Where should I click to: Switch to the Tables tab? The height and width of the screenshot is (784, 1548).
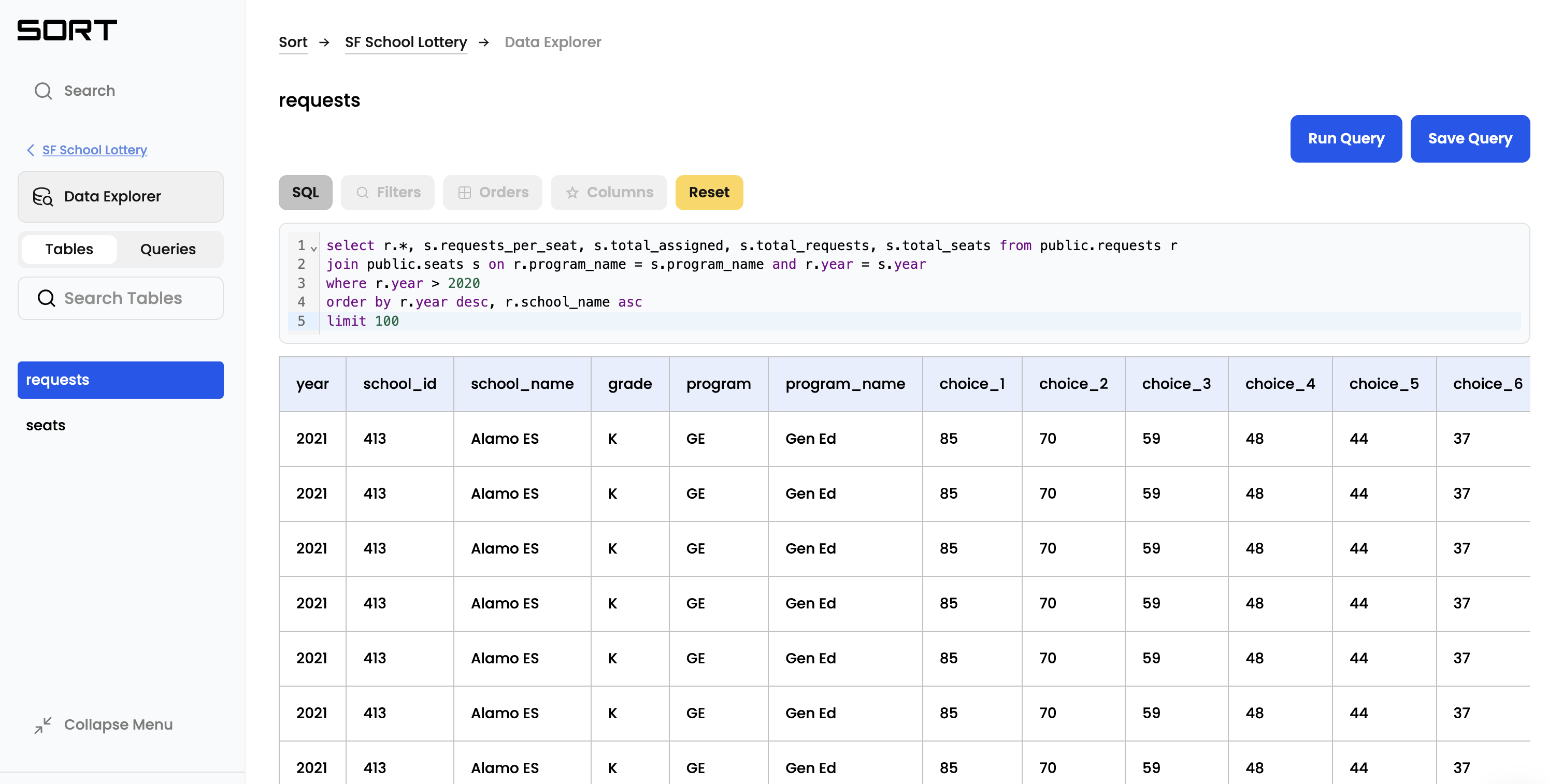tap(69, 249)
